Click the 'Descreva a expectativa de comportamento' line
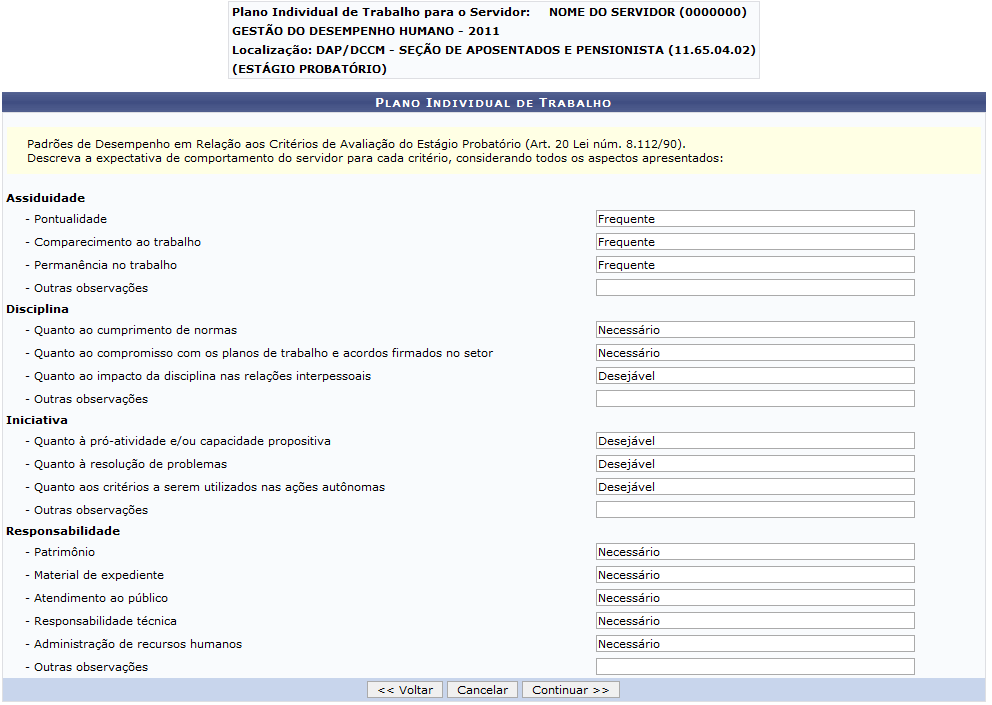The image size is (992, 705). pyautogui.click(x=375, y=158)
